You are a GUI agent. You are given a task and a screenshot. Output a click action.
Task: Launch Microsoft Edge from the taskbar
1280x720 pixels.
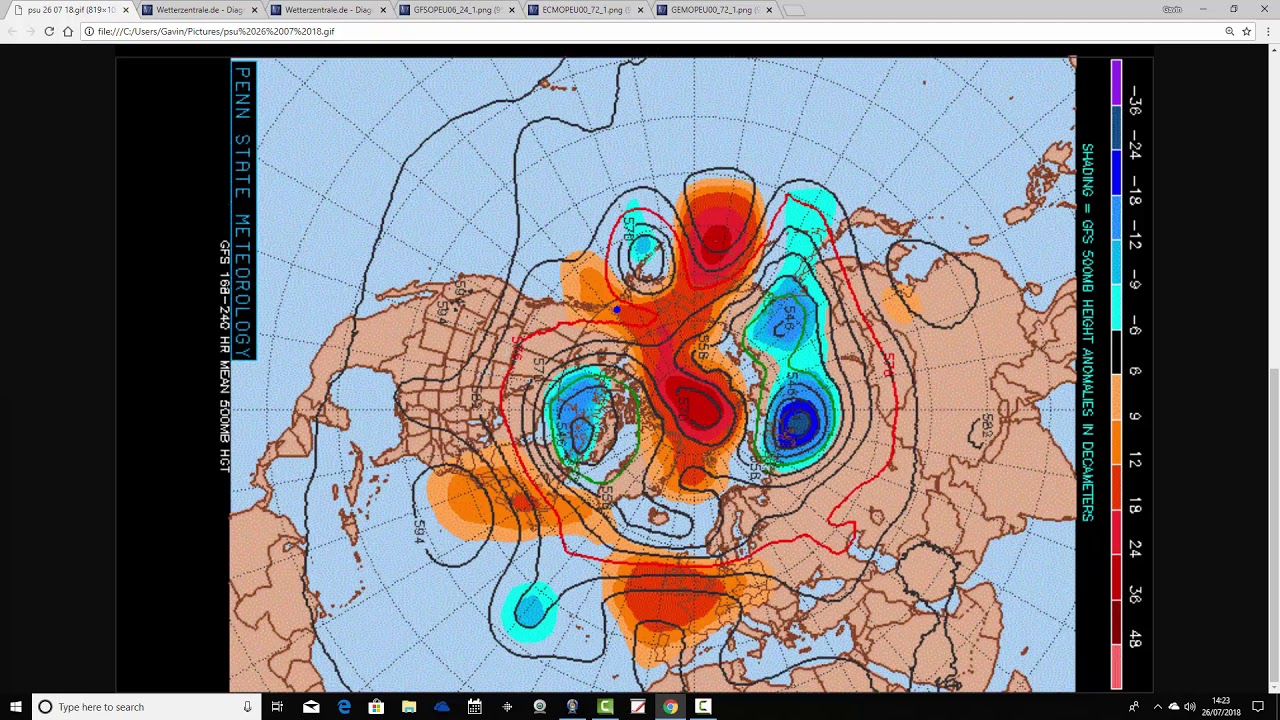(x=344, y=707)
